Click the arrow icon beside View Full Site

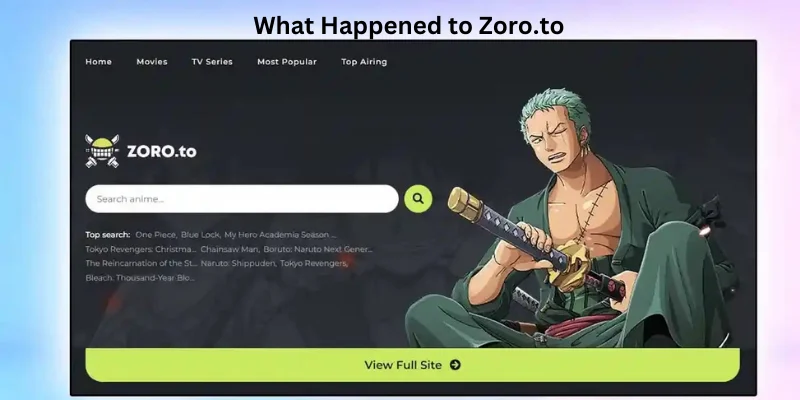tap(455, 365)
